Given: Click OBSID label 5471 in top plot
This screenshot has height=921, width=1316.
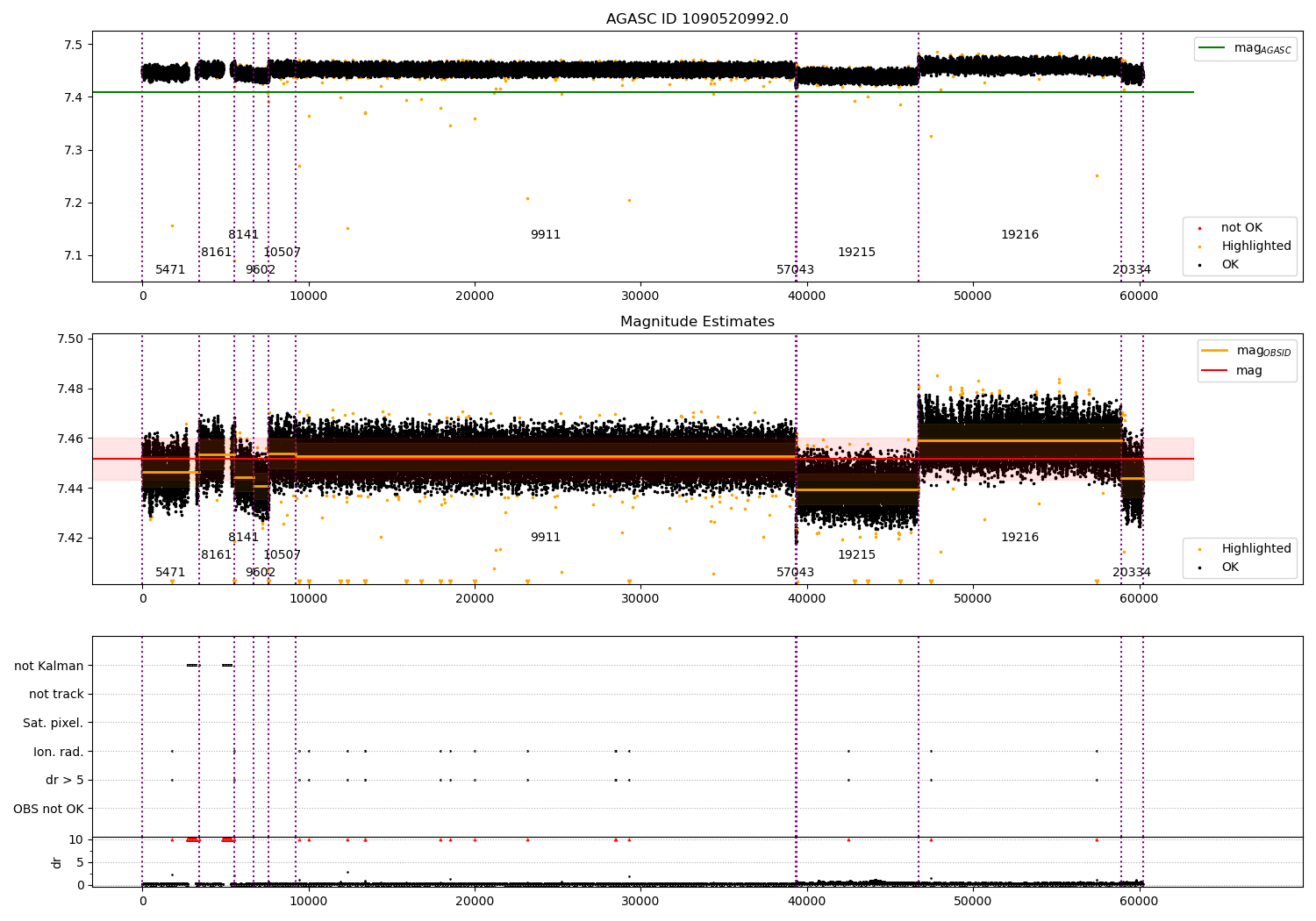Looking at the screenshot, I should pos(170,270).
